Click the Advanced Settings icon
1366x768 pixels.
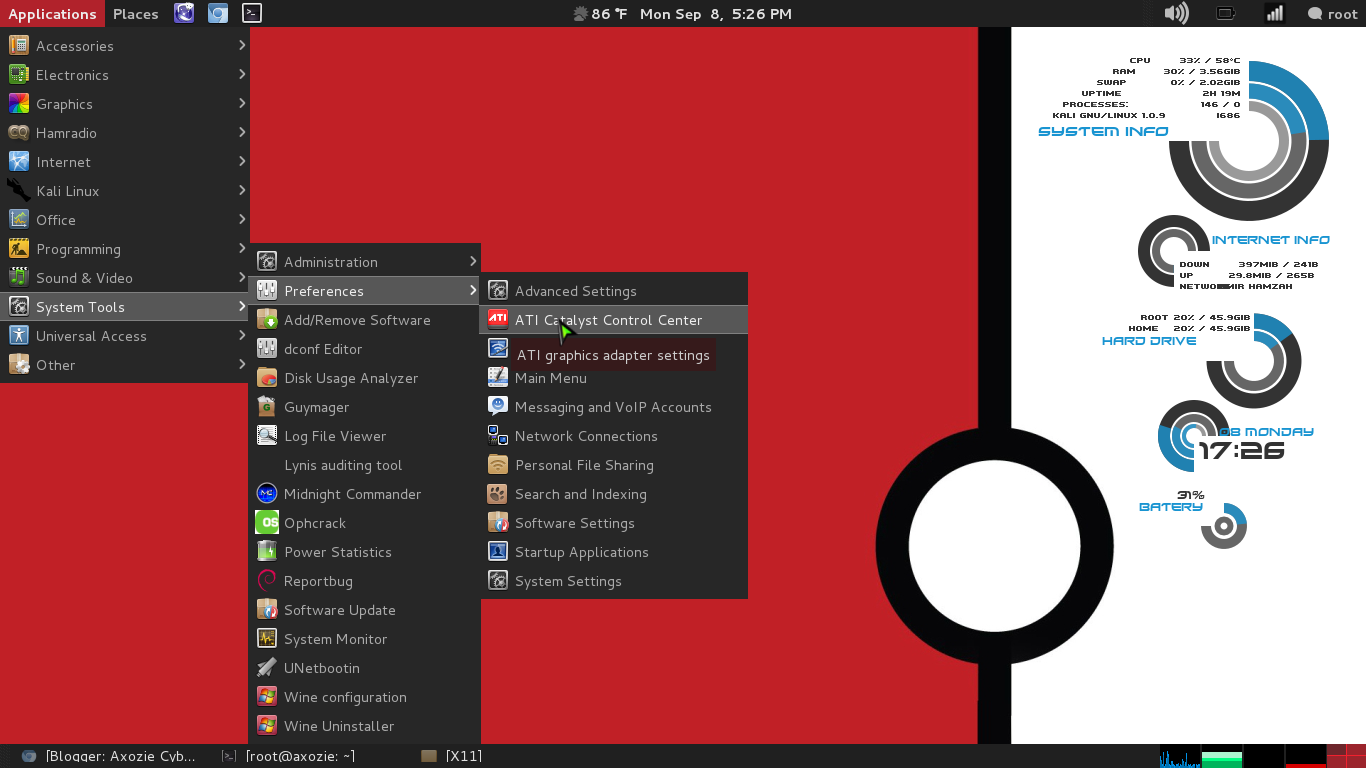pos(498,291)
